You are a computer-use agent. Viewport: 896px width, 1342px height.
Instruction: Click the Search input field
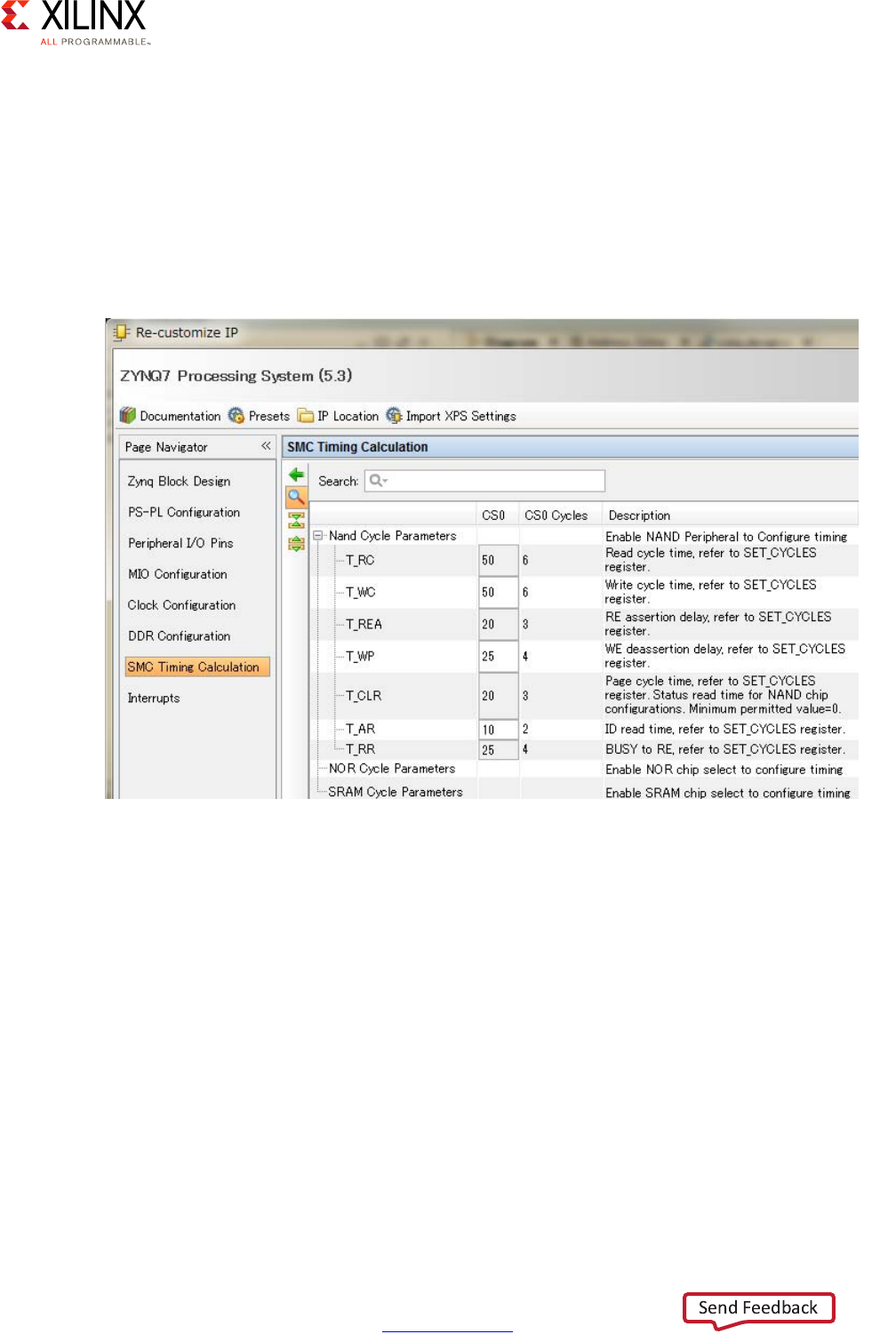coord(484,481)
